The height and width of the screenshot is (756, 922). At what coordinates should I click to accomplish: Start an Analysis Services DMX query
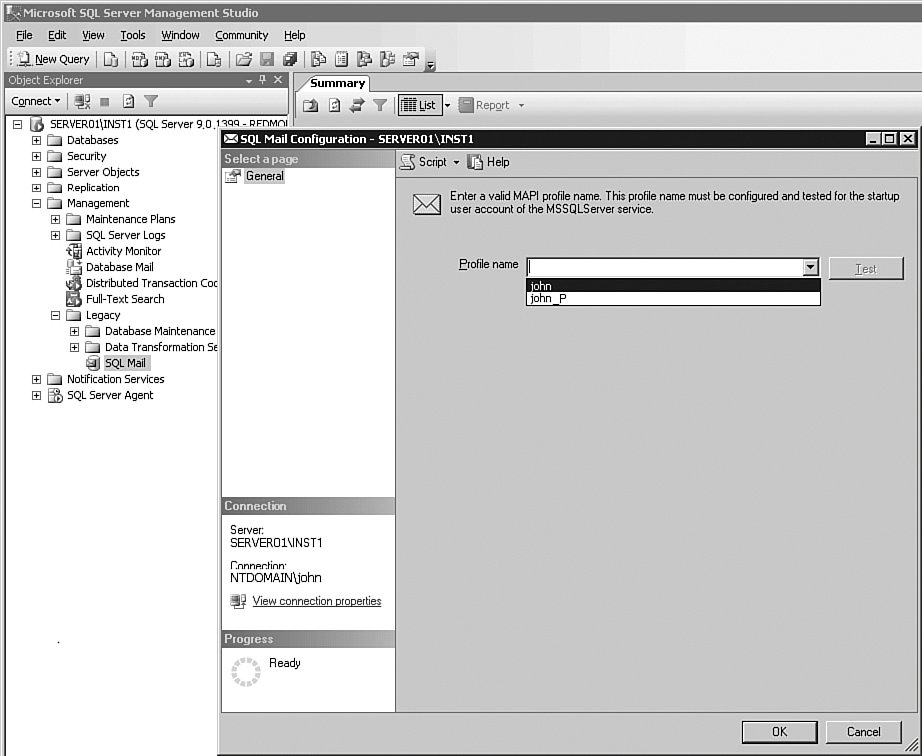pos(163,59)
